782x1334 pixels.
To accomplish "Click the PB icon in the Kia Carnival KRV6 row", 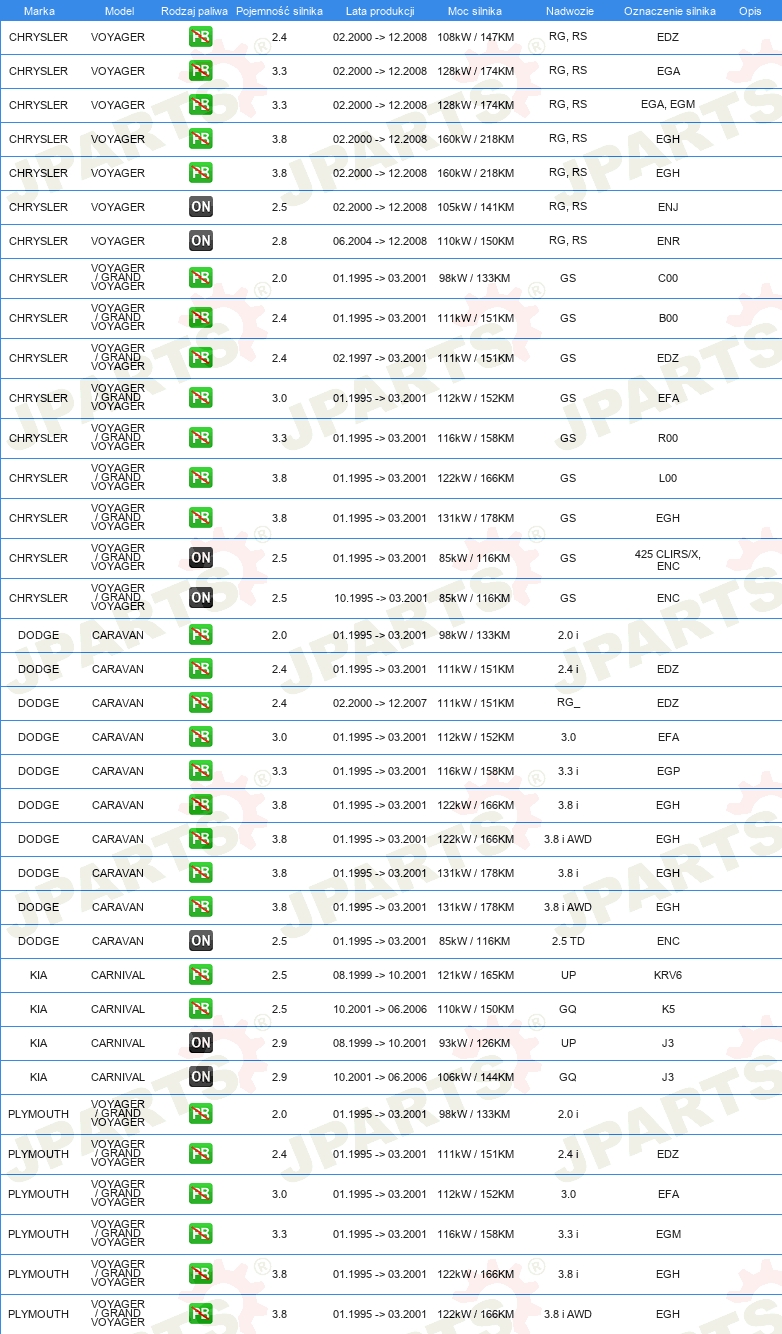I will coord(201,975).
